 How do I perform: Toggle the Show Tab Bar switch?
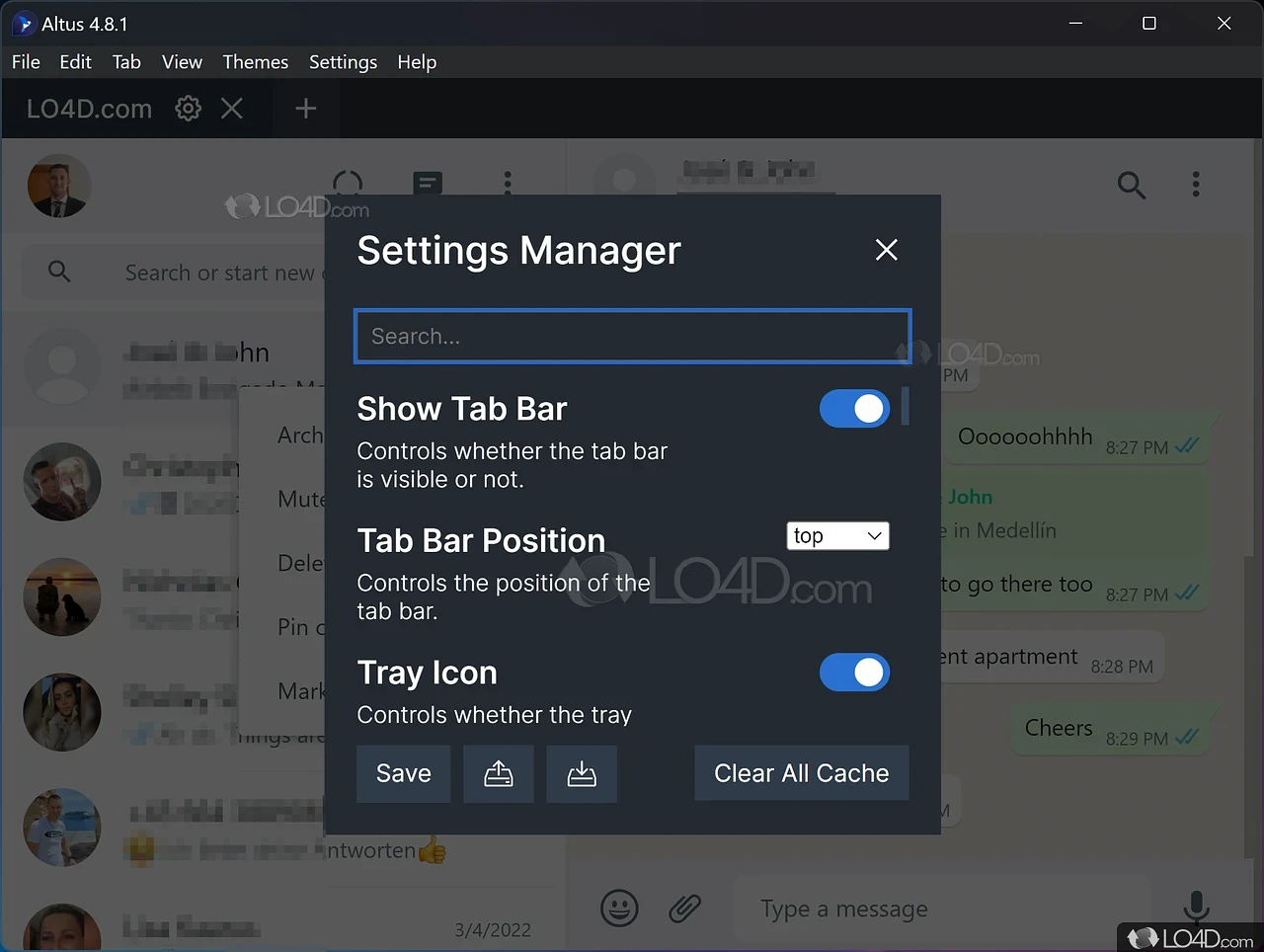coord(854,409)
